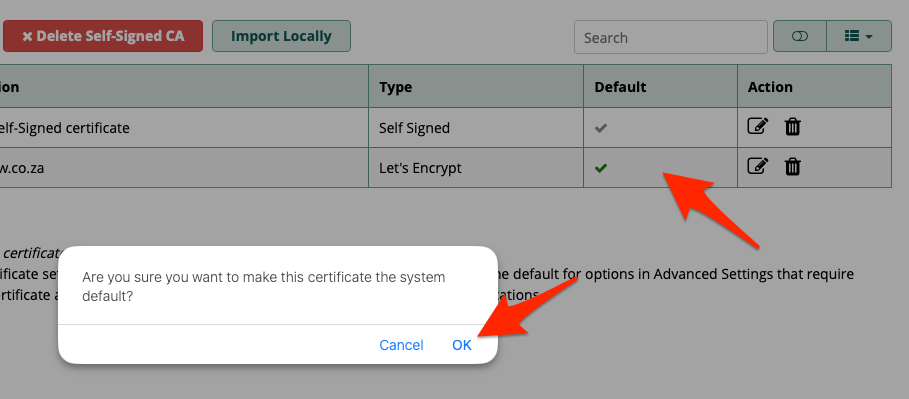The image size is (909, 399).
Task: Set Self Signed certificate as default checkmark
Action: point(601,128)
